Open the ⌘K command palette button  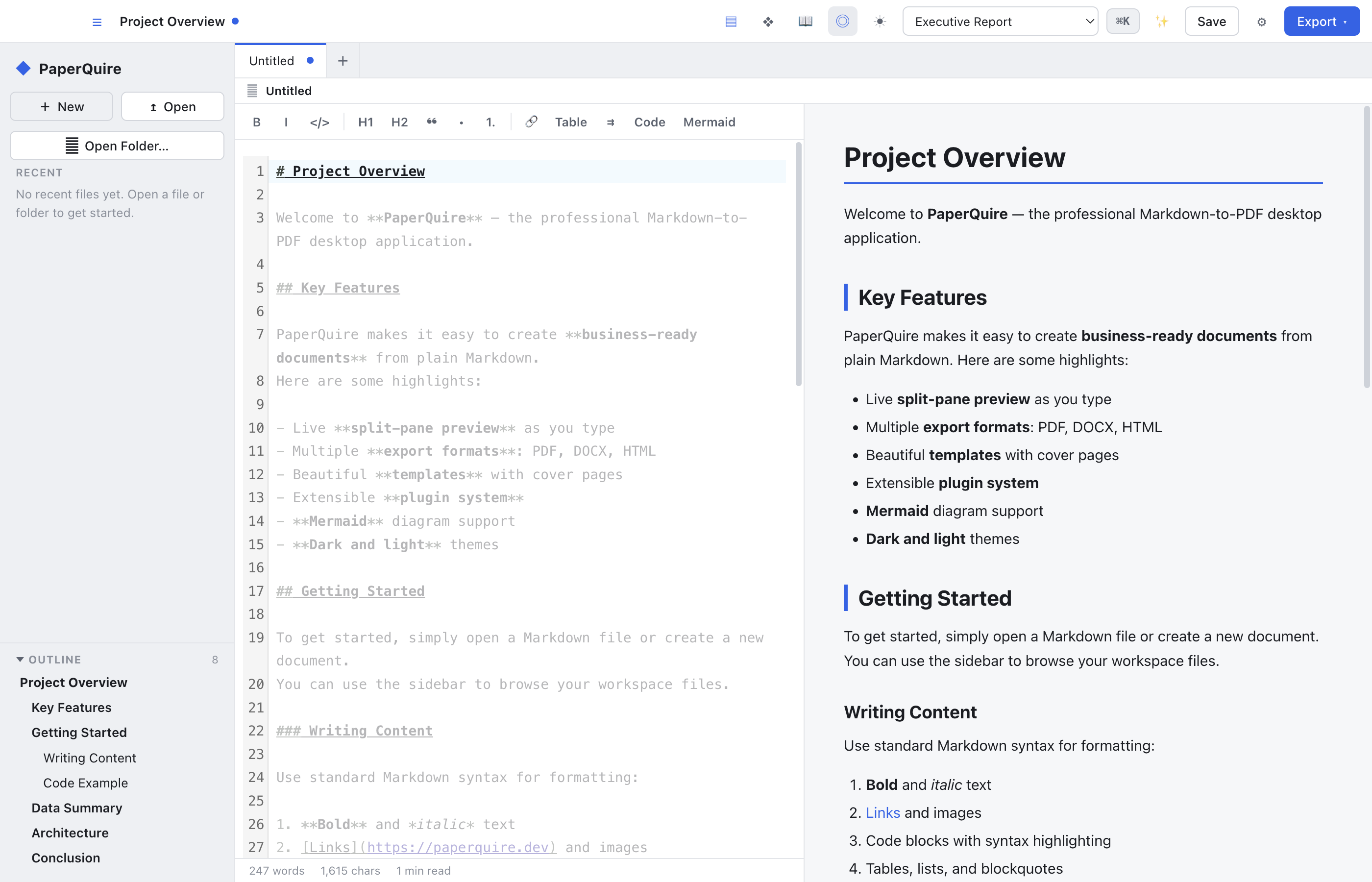coord(1122,22)
